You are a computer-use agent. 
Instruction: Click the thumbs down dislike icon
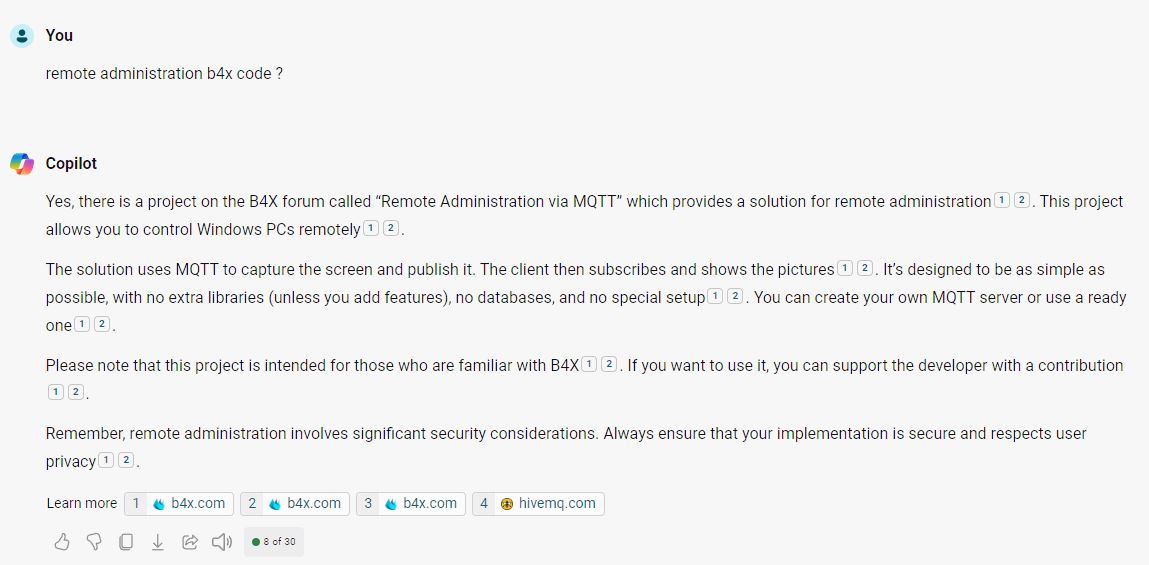tap(94, 542)
